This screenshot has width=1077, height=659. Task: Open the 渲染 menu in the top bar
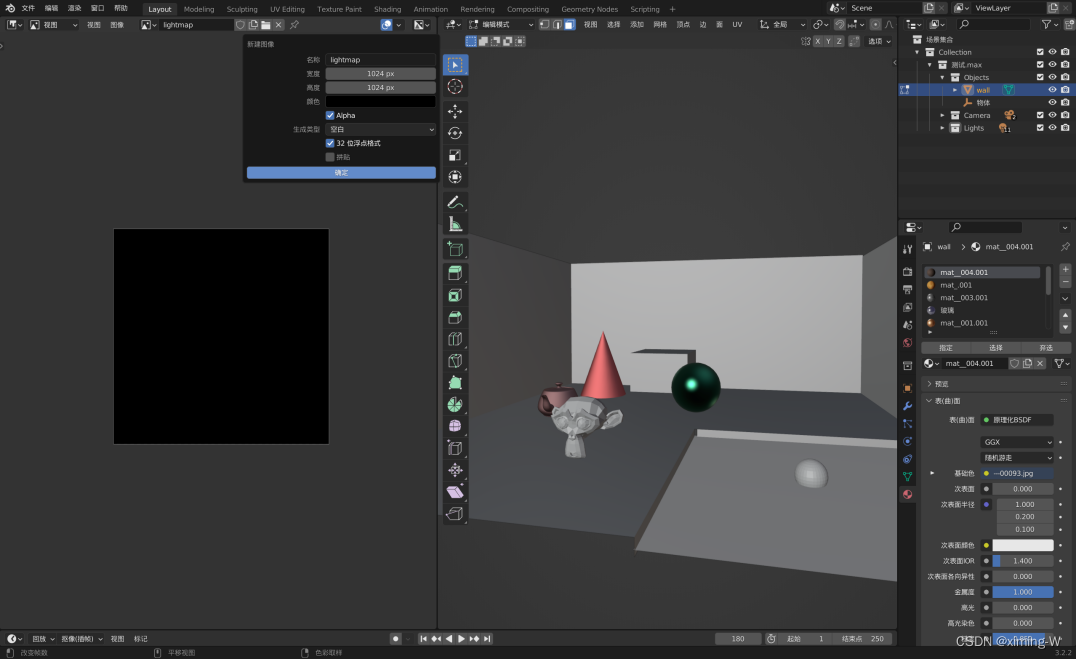click(75, 8)
